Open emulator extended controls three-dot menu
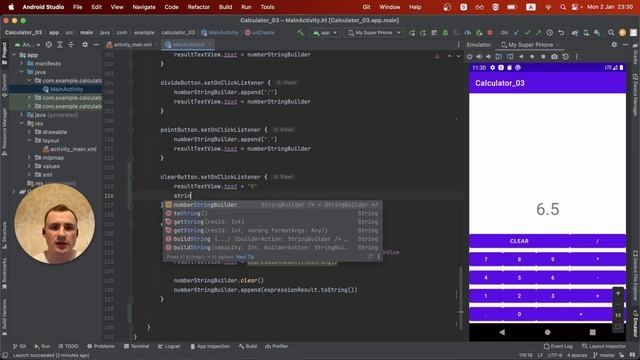 576,56
